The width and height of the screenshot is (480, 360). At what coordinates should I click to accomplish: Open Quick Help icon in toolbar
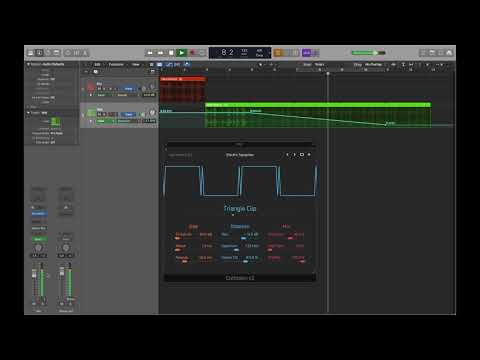click(x=48, y=53)
